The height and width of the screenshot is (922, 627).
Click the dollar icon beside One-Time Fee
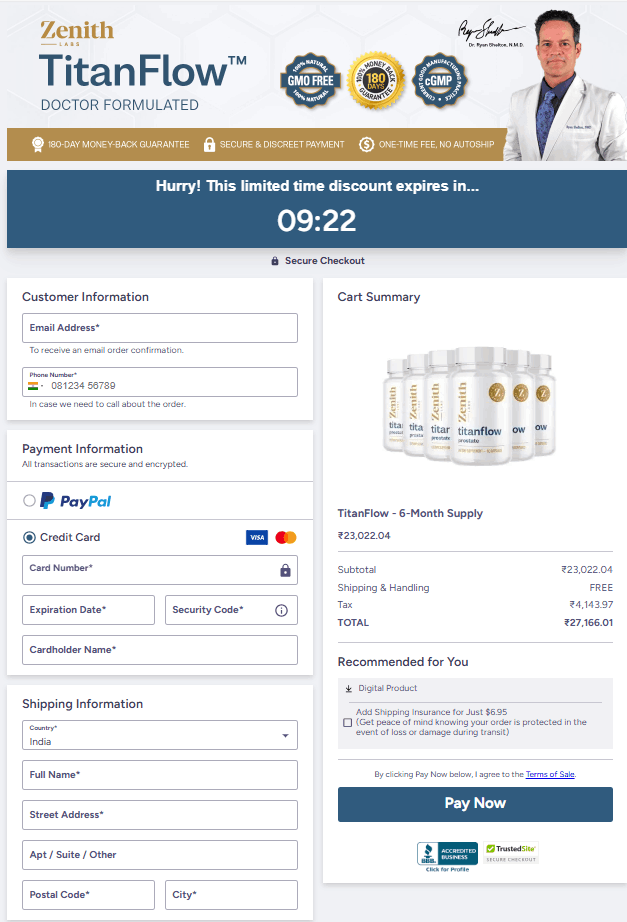pos(366,144)
